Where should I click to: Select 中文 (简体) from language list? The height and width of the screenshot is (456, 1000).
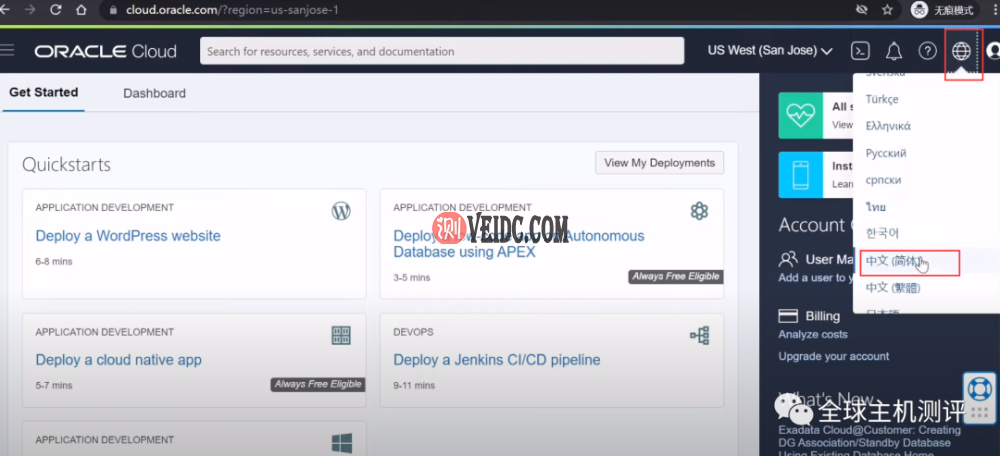click(x=894, y=262)
